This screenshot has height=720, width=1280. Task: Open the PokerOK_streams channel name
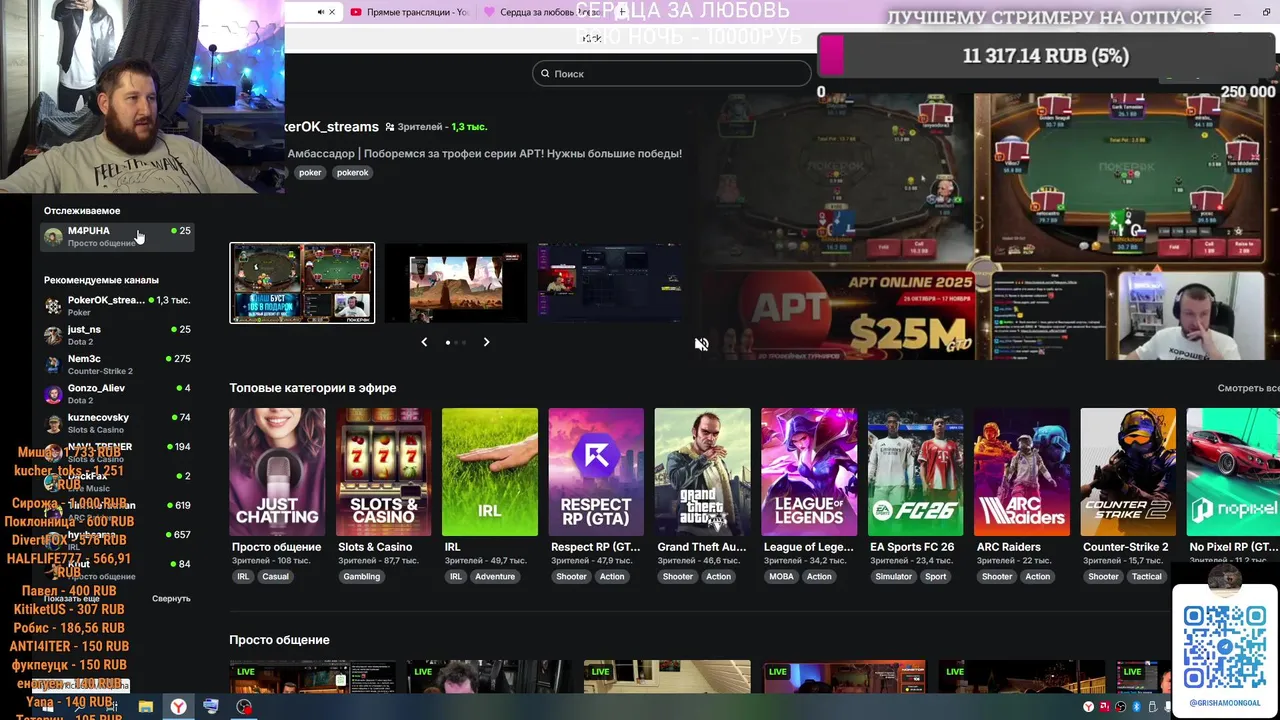[331, 127]
